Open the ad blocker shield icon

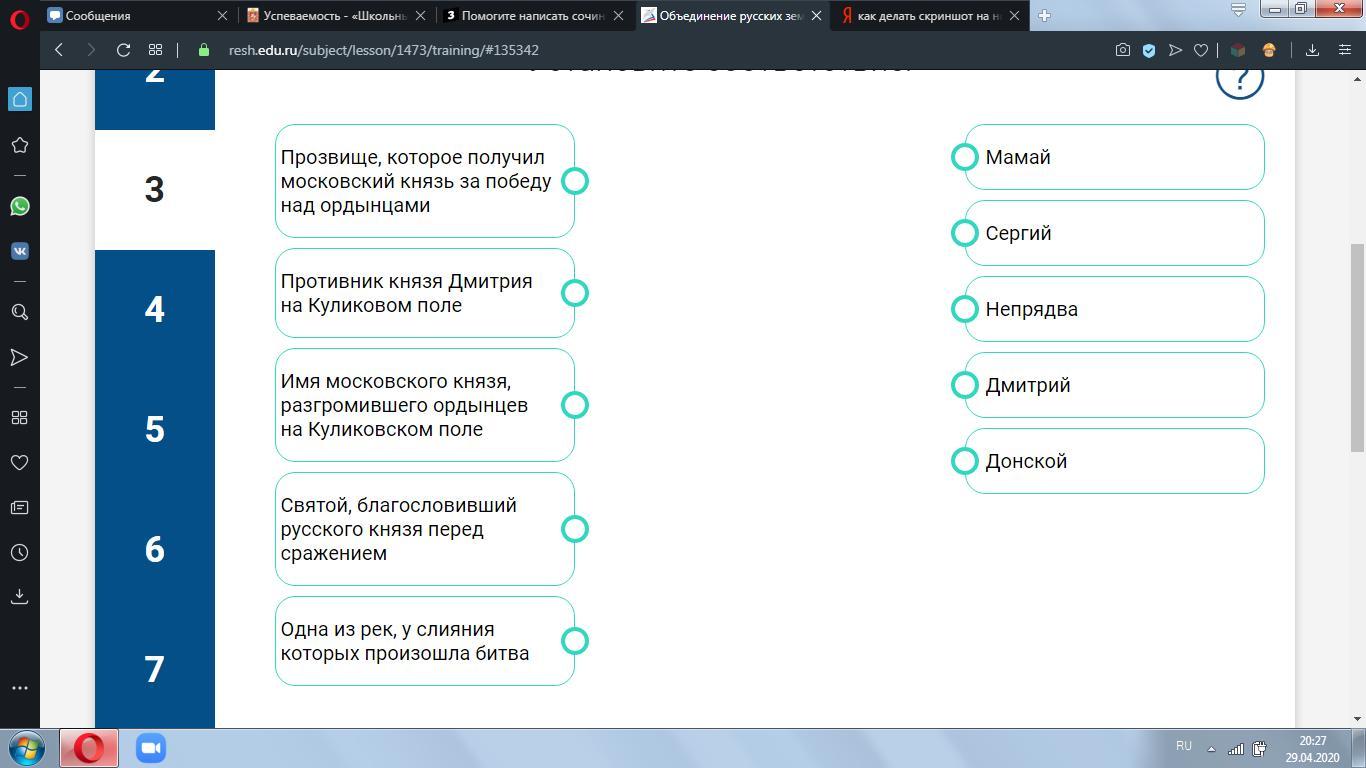coord(1149,50)
